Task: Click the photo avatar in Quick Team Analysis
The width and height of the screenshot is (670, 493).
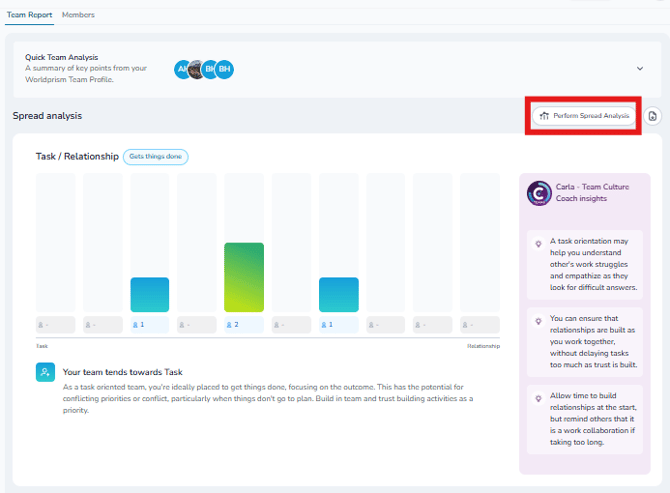Action: (197, 69)
